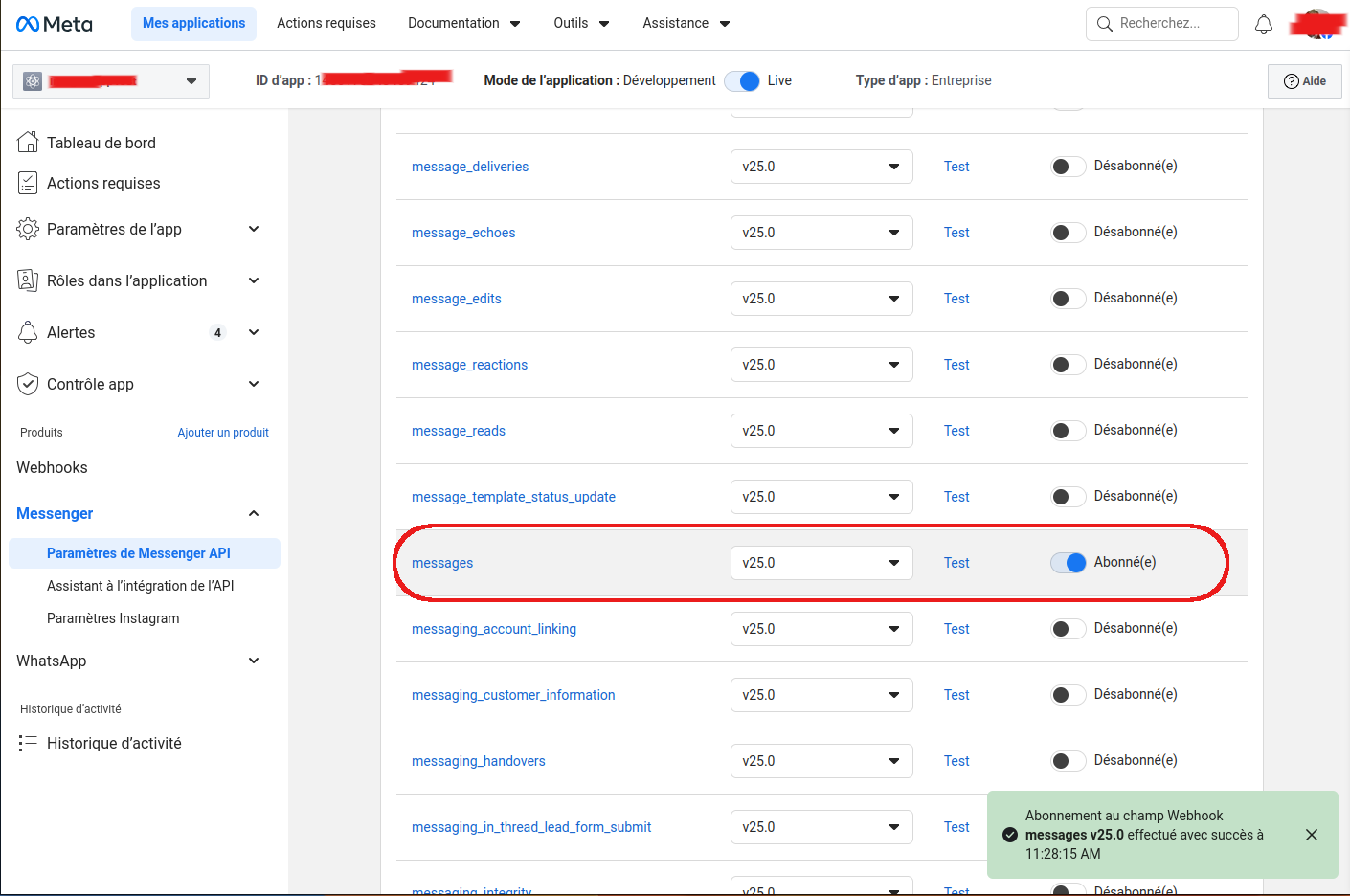Toggle message_deliveries subscription switch

click(x=1069, y=167)
